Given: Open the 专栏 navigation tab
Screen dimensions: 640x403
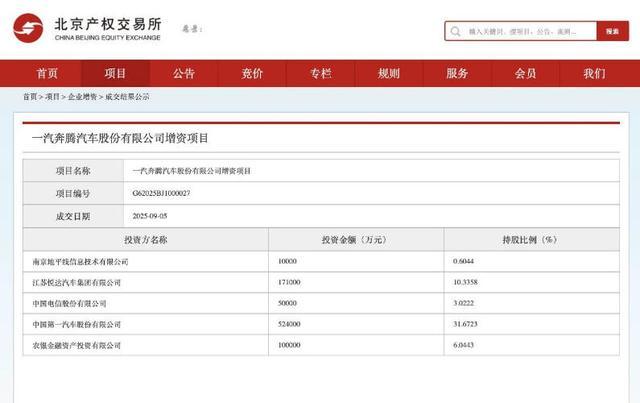Looking at the screenshot, I should pos(320,73).
